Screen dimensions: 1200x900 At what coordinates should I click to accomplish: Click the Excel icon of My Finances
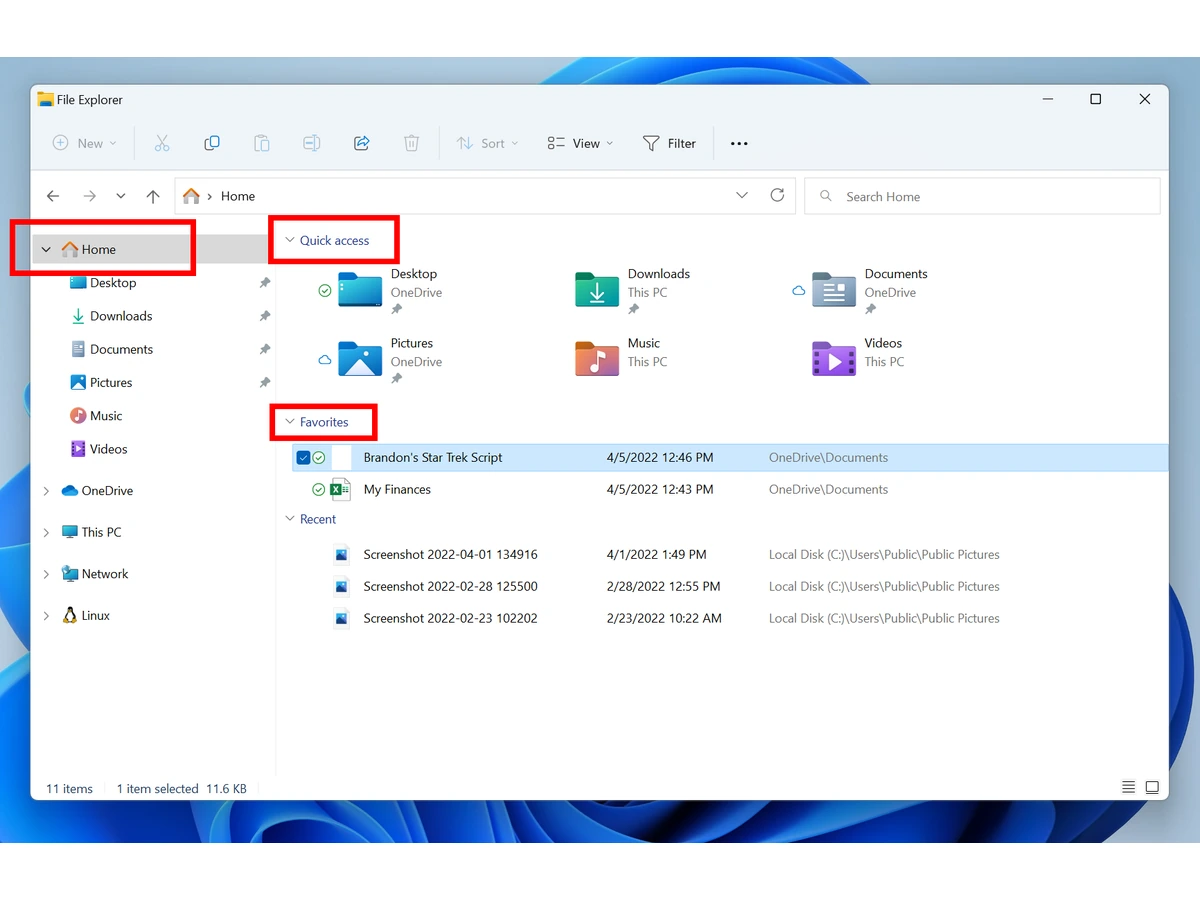click(341, 489)
